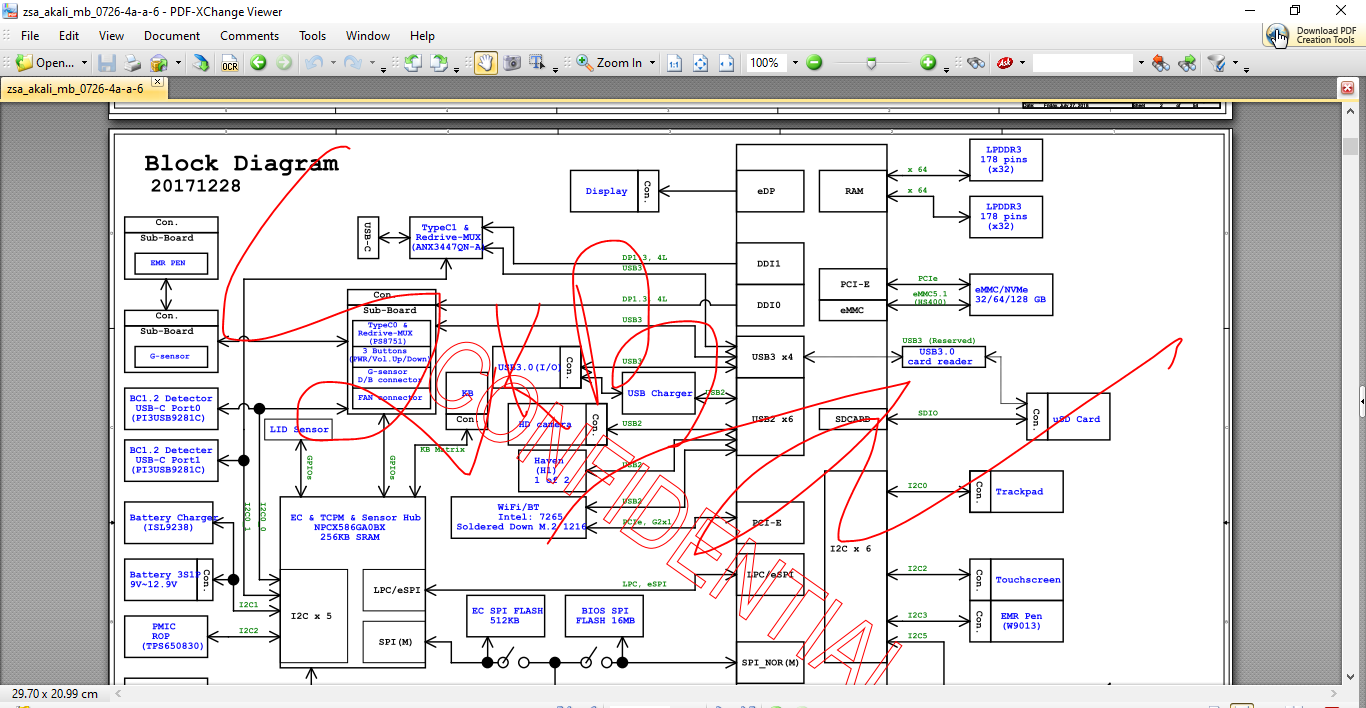This screenshot has height=708, width=1366.
Task: Click the Open folder icon
Action: coord(24,63)
